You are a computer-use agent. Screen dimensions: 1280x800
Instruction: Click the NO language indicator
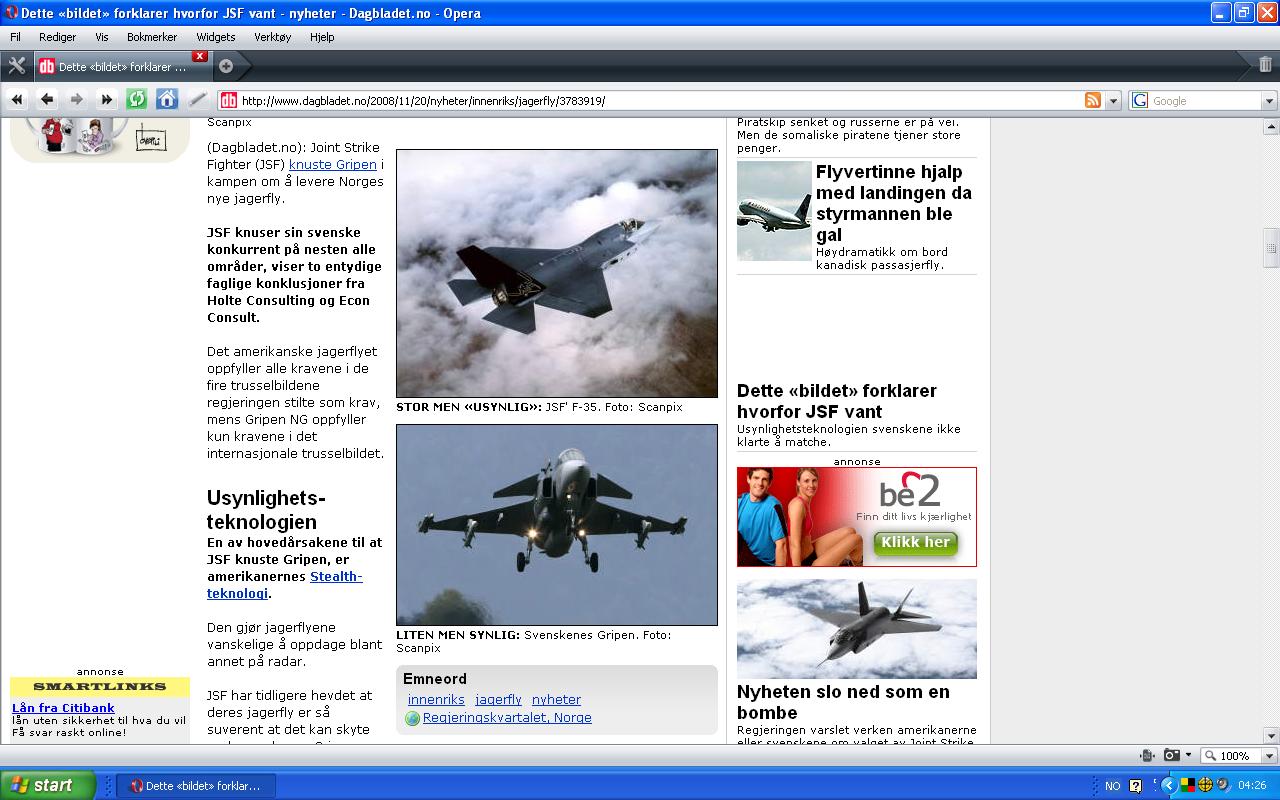(x=1113, y=786)
